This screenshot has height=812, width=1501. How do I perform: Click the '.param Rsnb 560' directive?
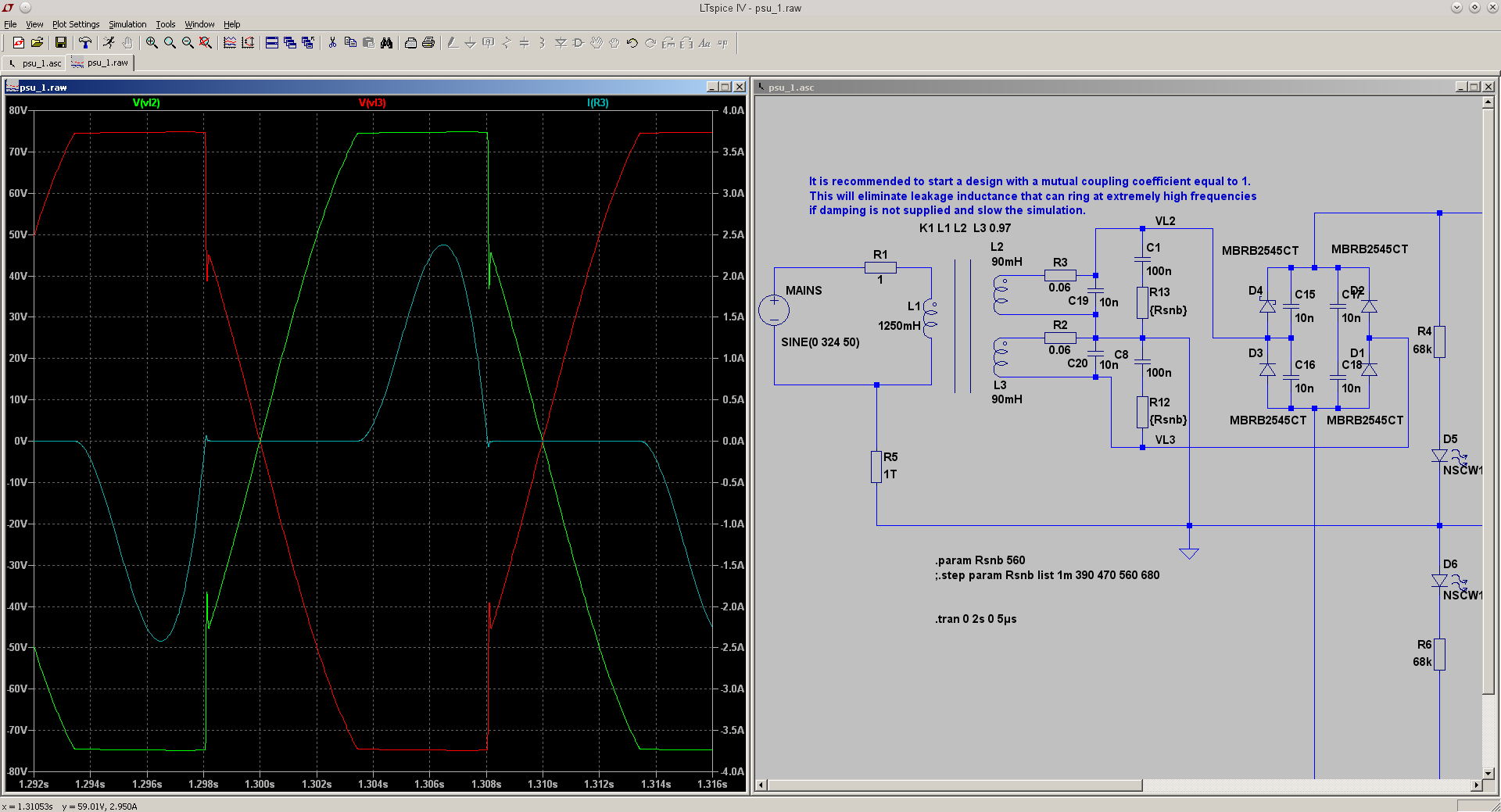(x=980, y=560)
